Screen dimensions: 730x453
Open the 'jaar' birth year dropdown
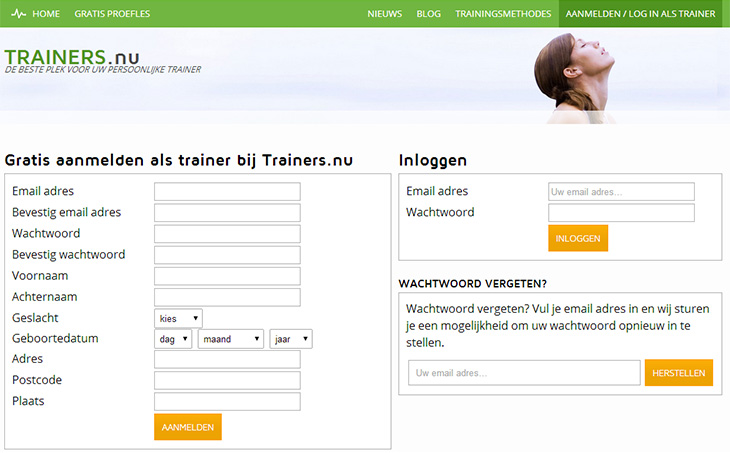(x=291, y=339)
